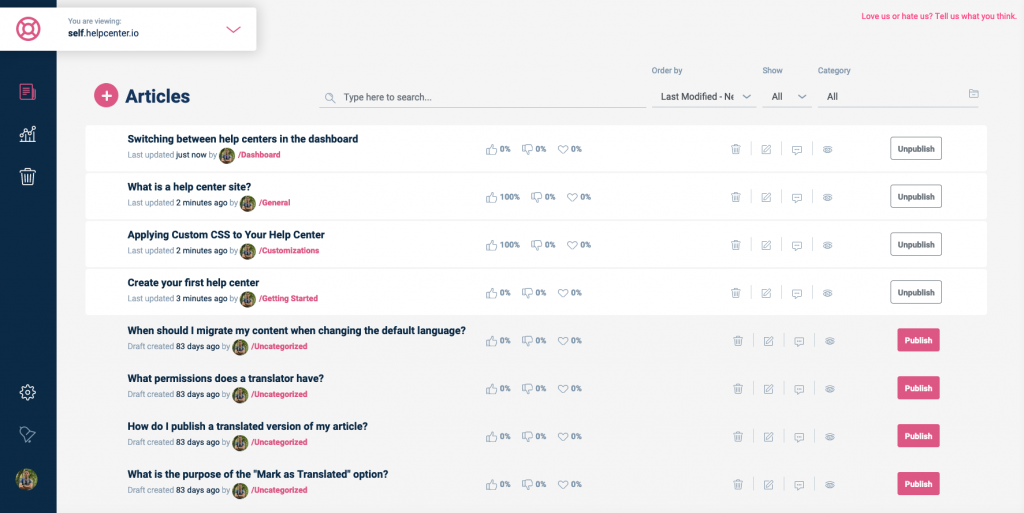This screenshot has width=1024, height=513.
Task: Open comments for 'Create your first help center'
Action: (797, 294)
